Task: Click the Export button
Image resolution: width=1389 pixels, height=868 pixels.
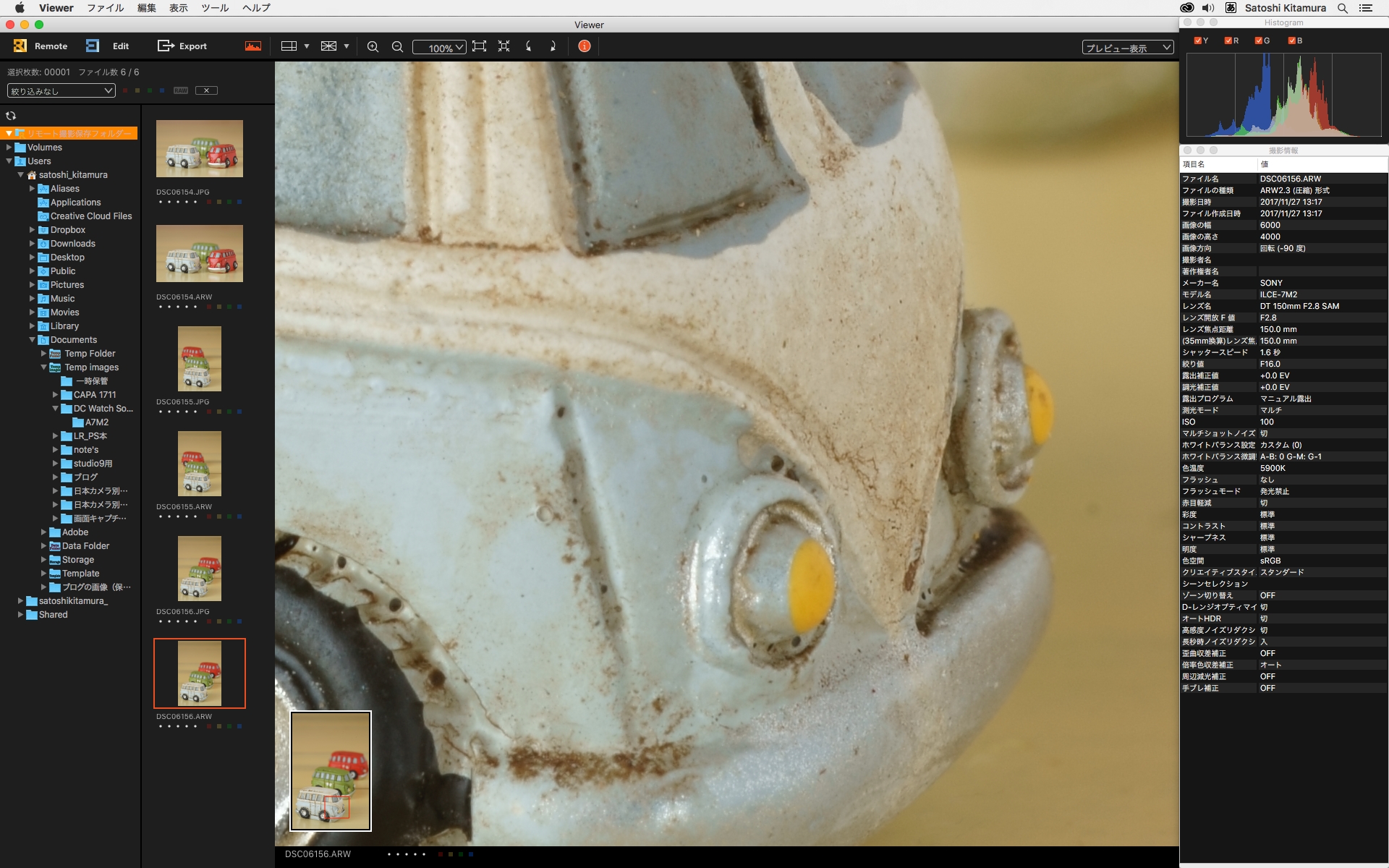Action: [182, 46]
